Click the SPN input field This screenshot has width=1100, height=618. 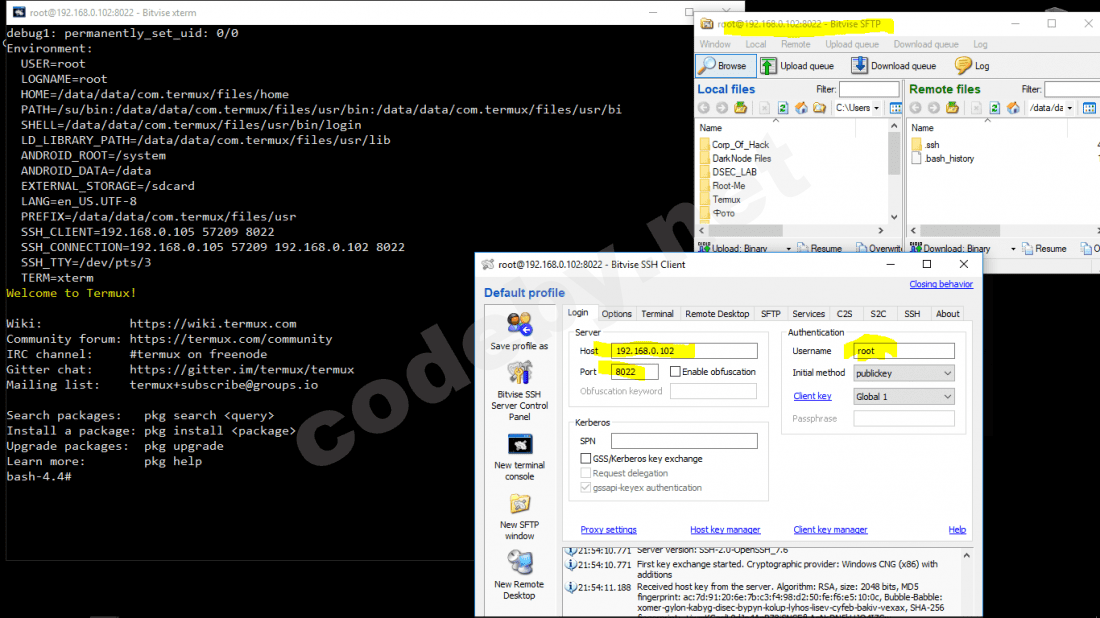point(684,441)
